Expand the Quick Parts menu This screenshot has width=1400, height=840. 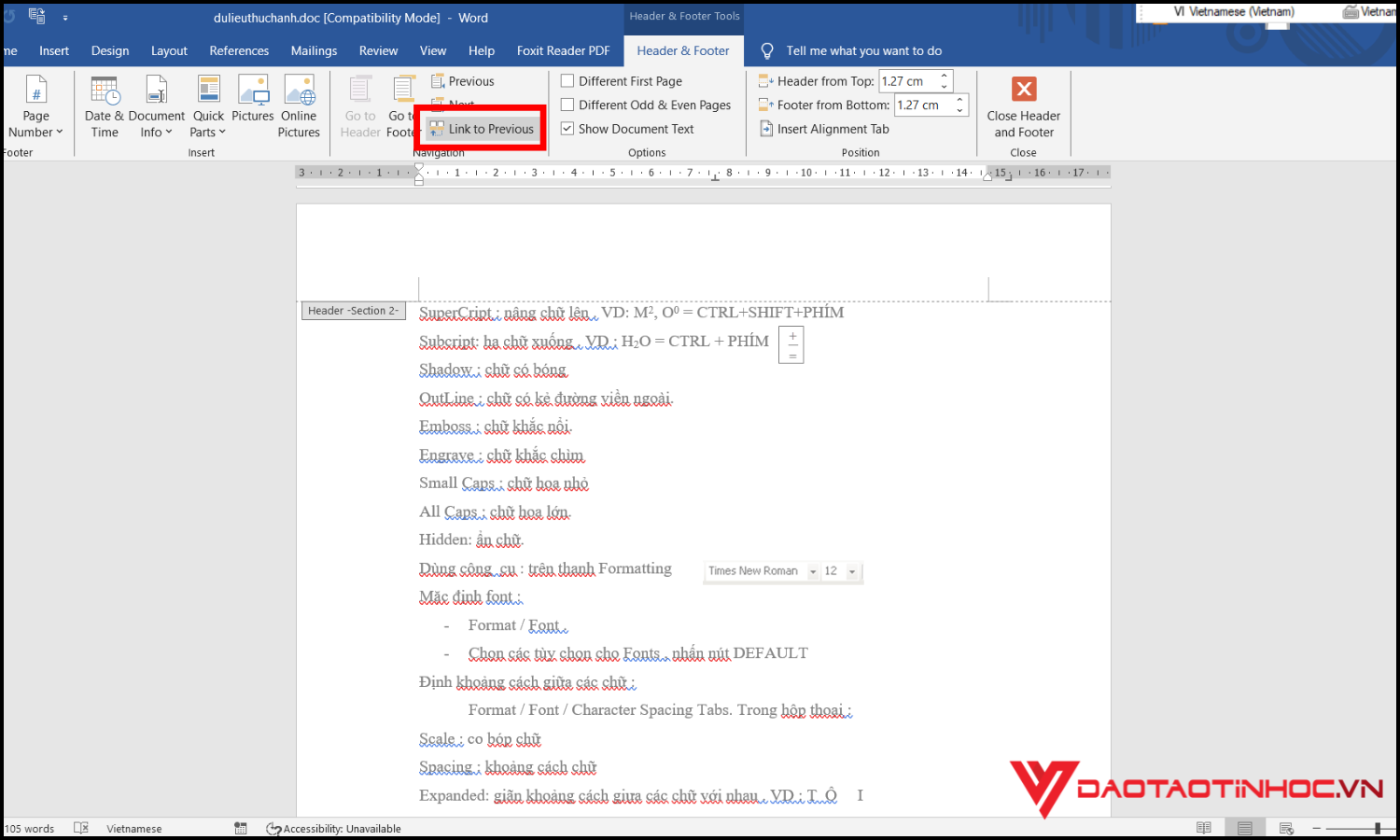click(x=208, y=132)
